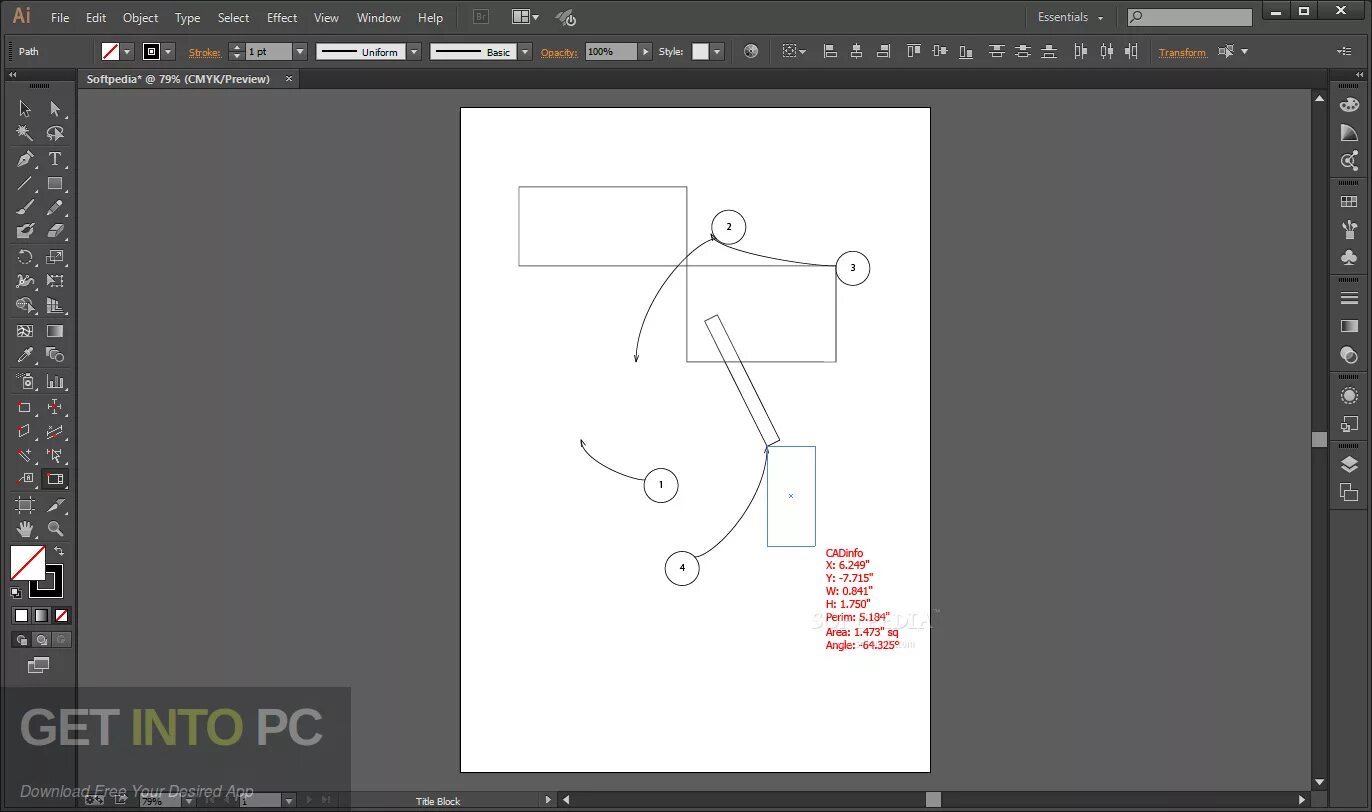
Task: Pick the Rectangle tool in the toolbox
Action: click(x=55, y=184)
